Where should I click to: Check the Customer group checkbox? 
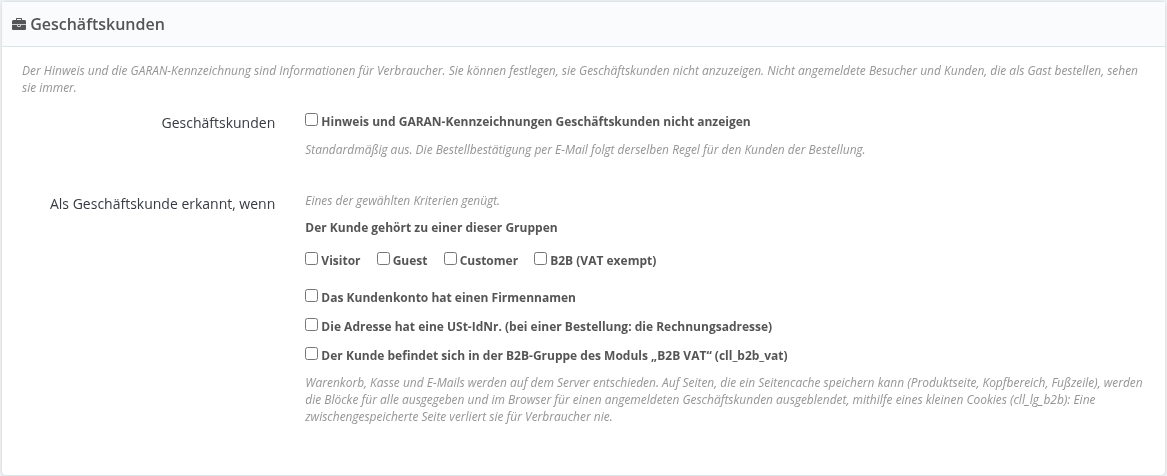coord(450,259)
